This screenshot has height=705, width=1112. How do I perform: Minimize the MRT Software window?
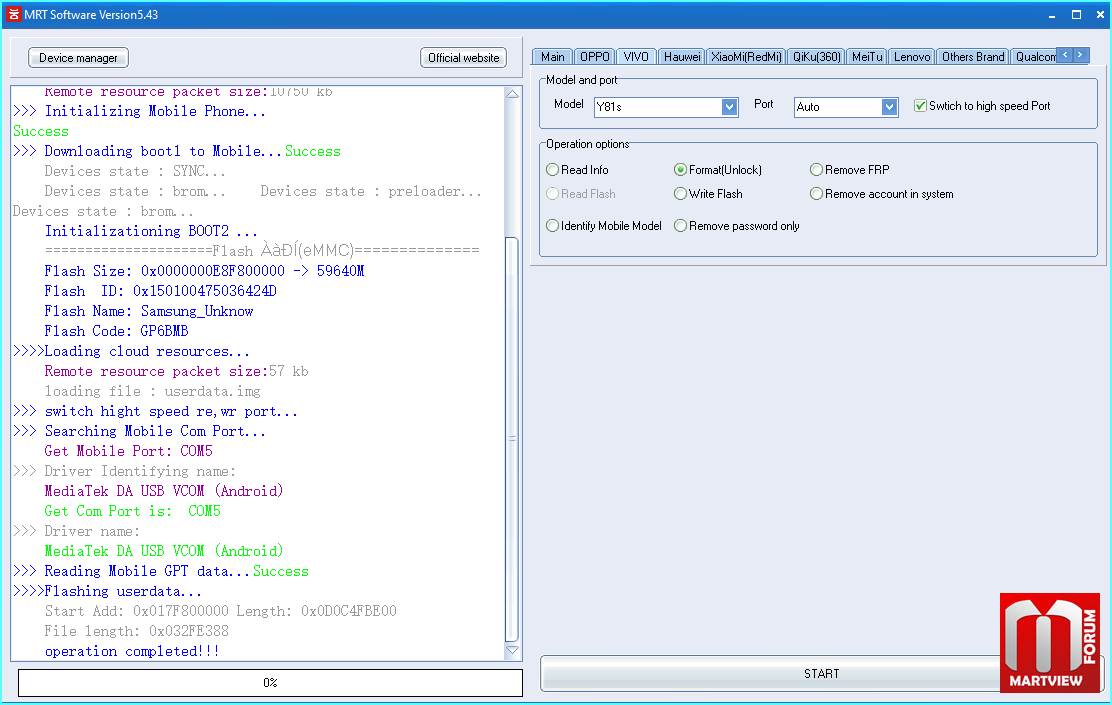tap(1052, 15)
